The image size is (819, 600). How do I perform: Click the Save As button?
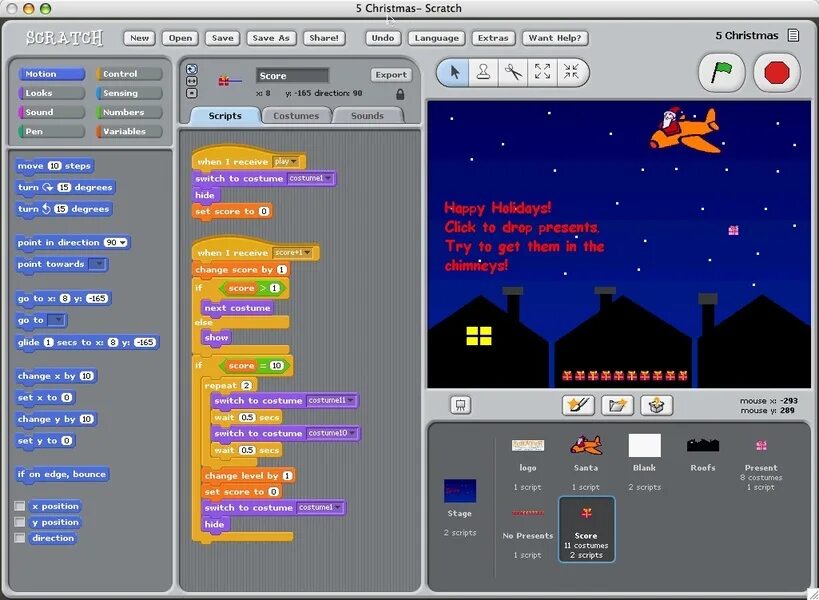point(271,38)
